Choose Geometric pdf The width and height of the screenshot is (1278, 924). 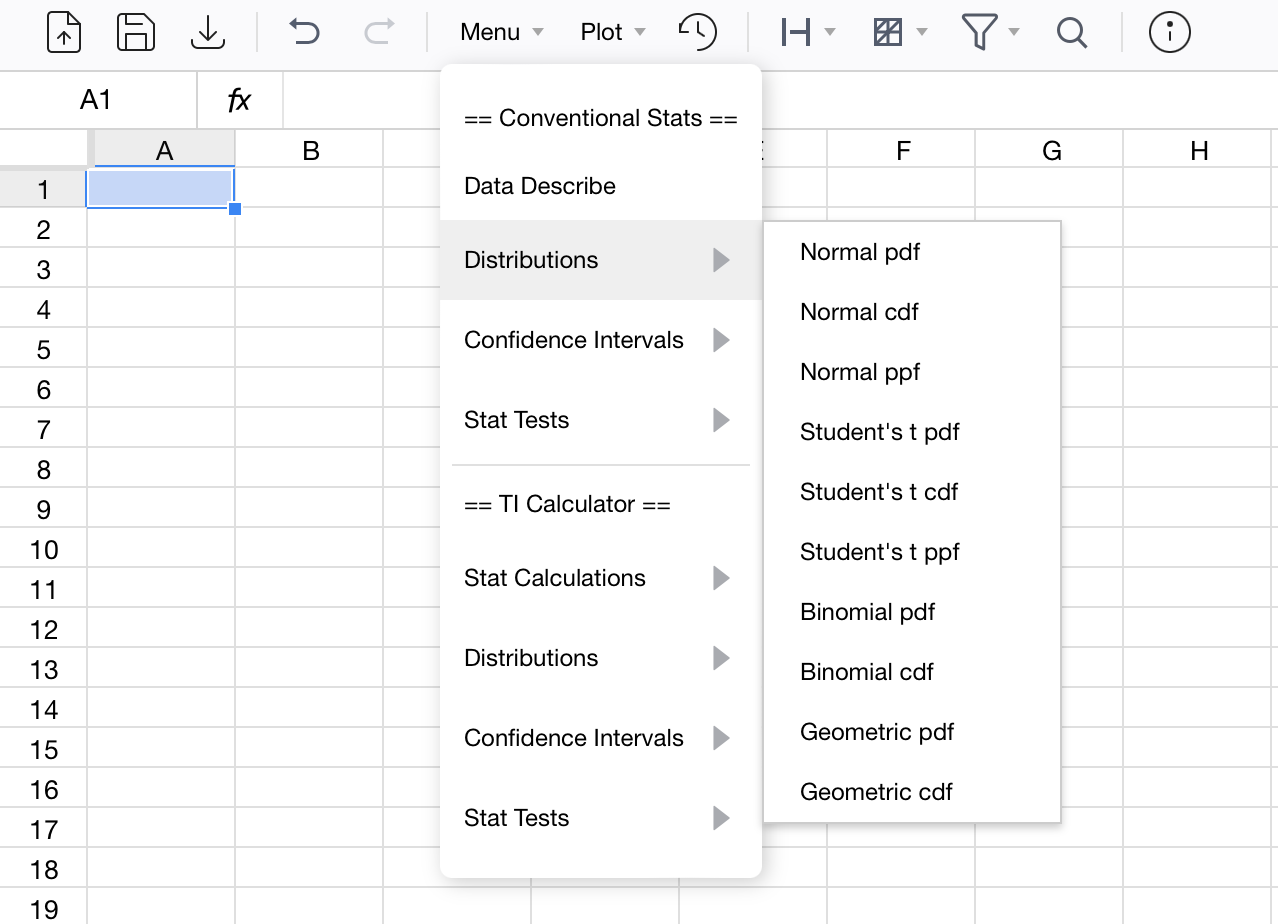pos(911,732)
